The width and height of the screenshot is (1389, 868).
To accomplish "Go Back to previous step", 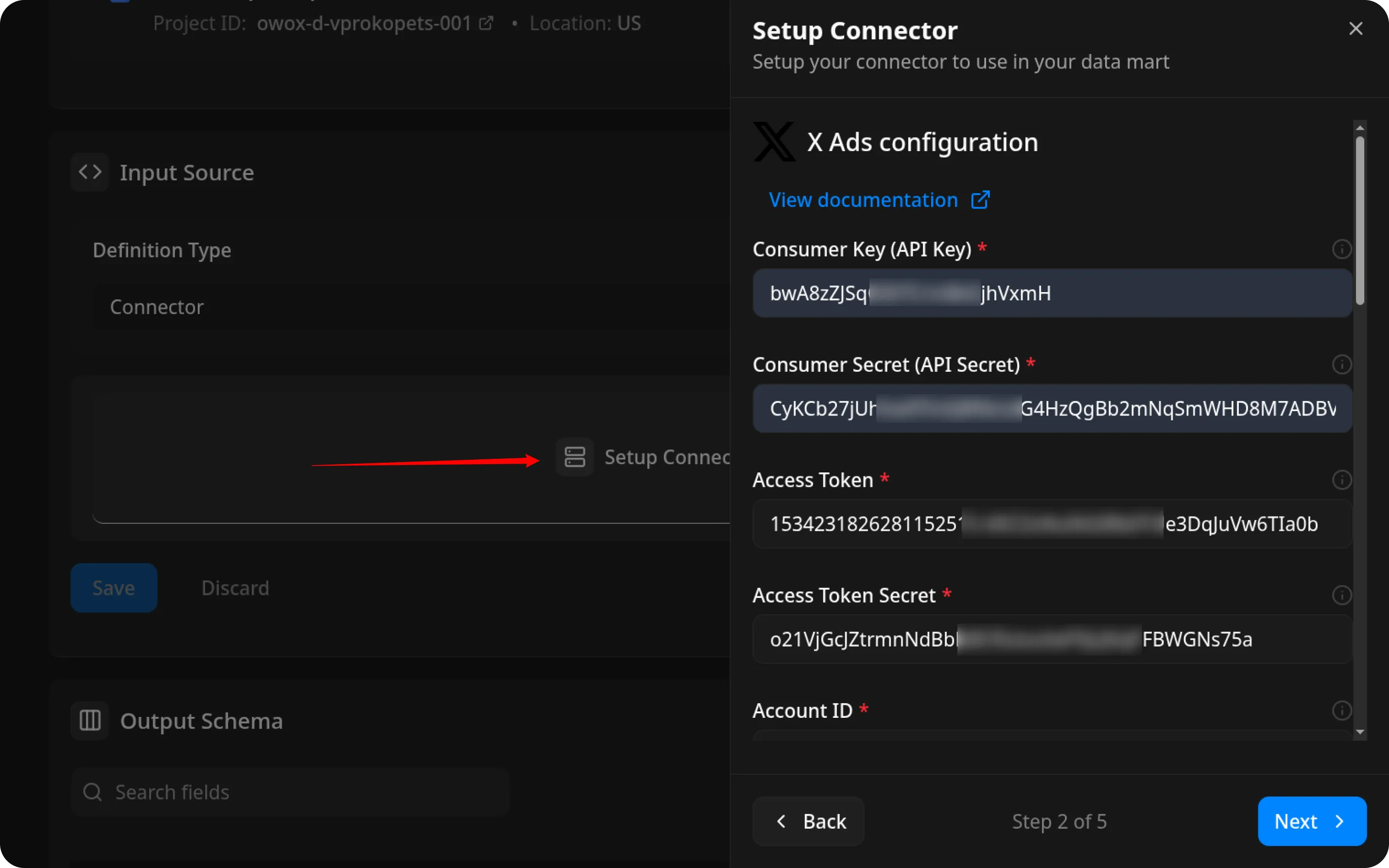I will point(808,821).
